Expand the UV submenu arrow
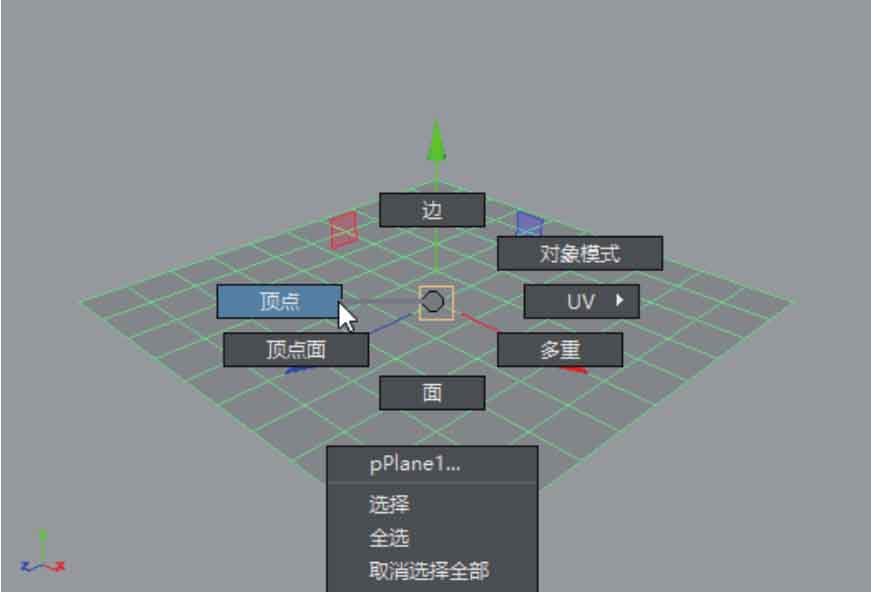This screenshot has width=871, height=592. point(619,300)
